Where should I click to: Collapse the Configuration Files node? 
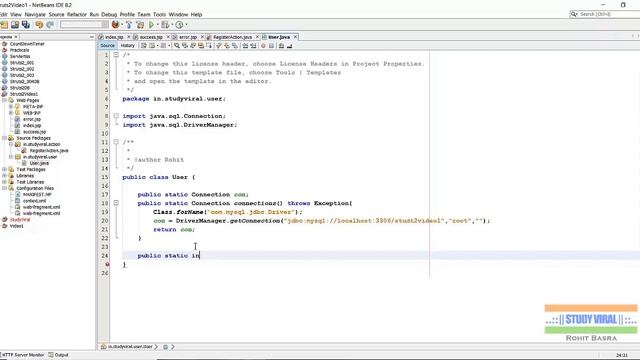tap(4, 188)
